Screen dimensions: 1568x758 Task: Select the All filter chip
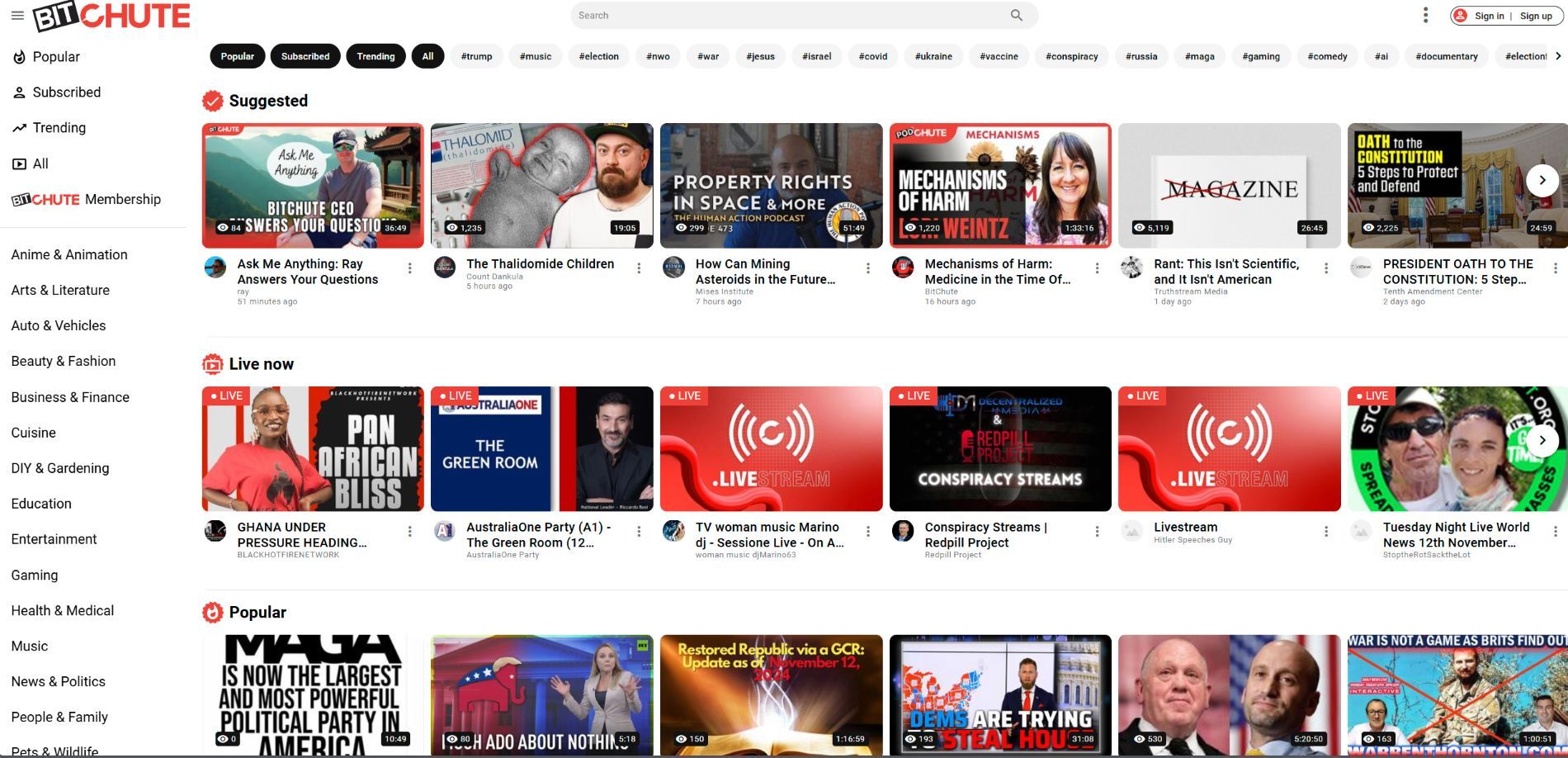427,56
